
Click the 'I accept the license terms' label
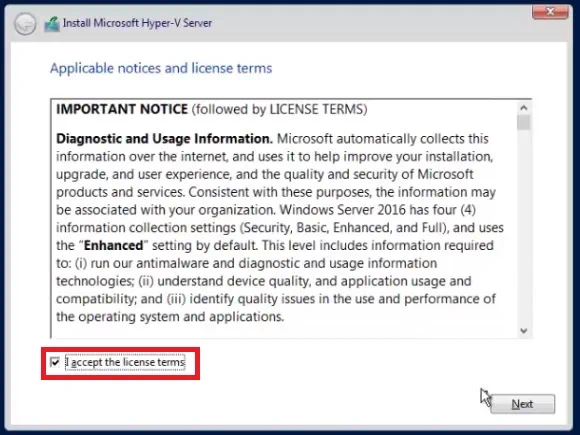pyautogui.click(x=125, y=362)
